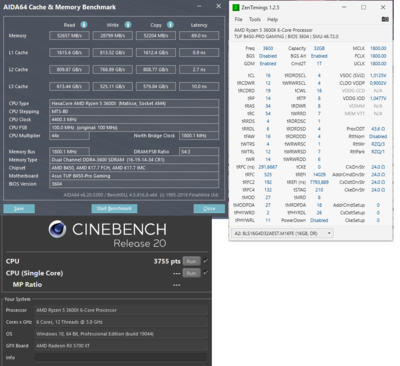Screen dimensions: 400x366
Task: Open the memory module selector dropdown
Action: pyautogui.click(x=282, y=233)
